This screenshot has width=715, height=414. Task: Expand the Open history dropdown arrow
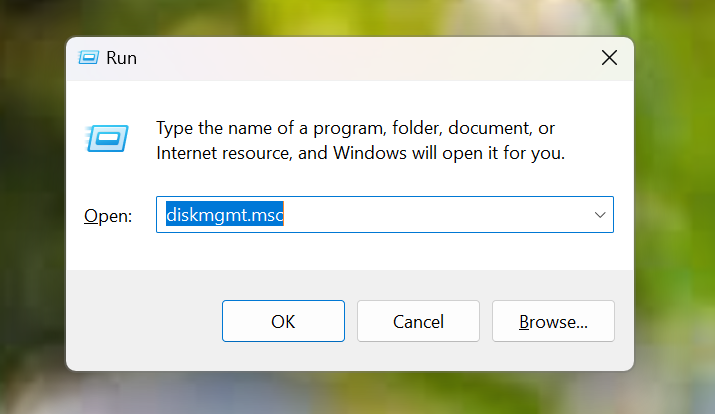[600, 215]
